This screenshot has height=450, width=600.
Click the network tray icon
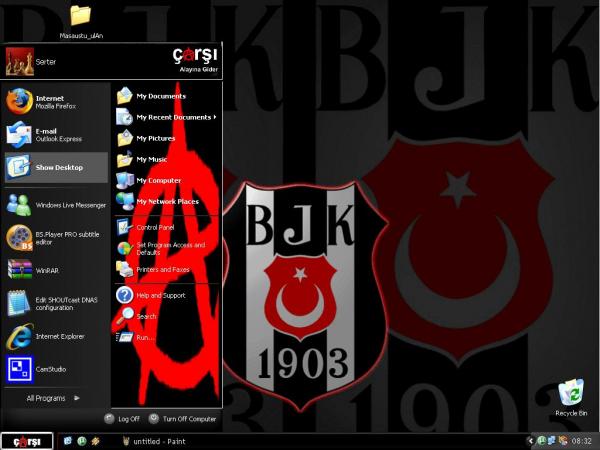[552, 441]
